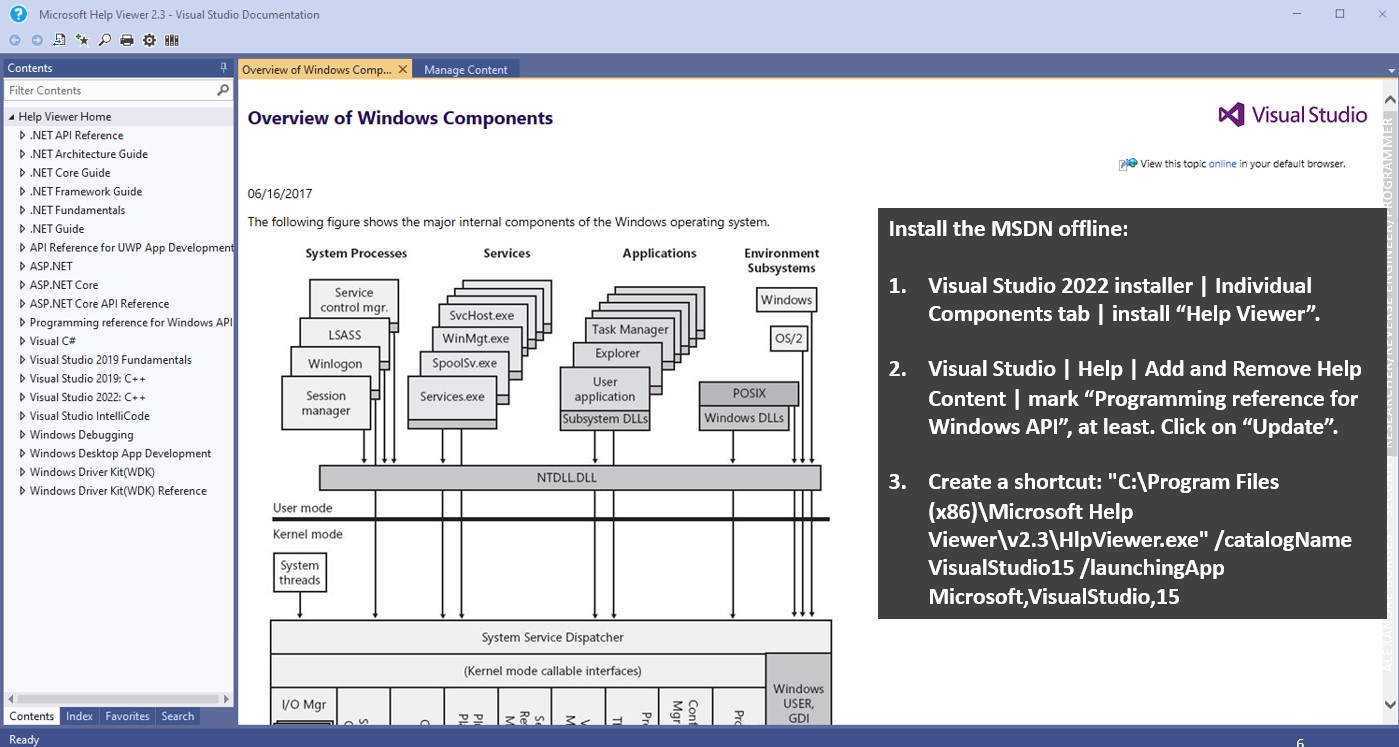1399x747 pixels.
Task: Click in the Filter Contents input field
Action: point(110,90)
